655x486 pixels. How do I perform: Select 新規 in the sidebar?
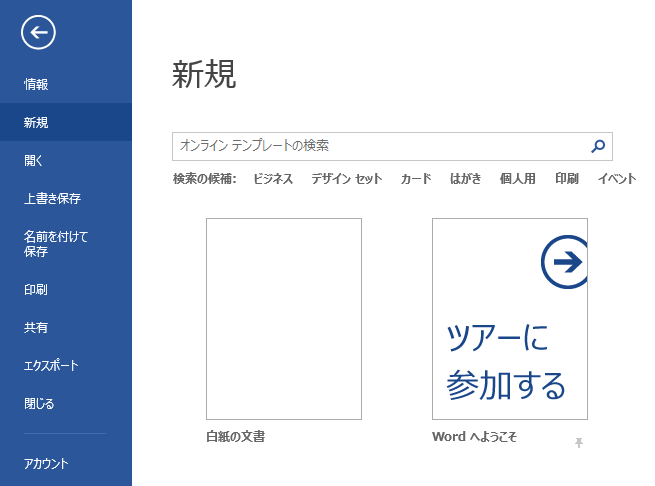coord(37,123)
